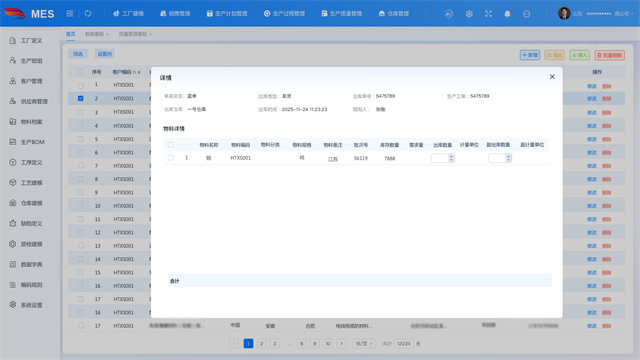Viewport: 640px width, 360px height.
Task: Click the 副出库数量 stepper arrows
Action: [509, 158]
